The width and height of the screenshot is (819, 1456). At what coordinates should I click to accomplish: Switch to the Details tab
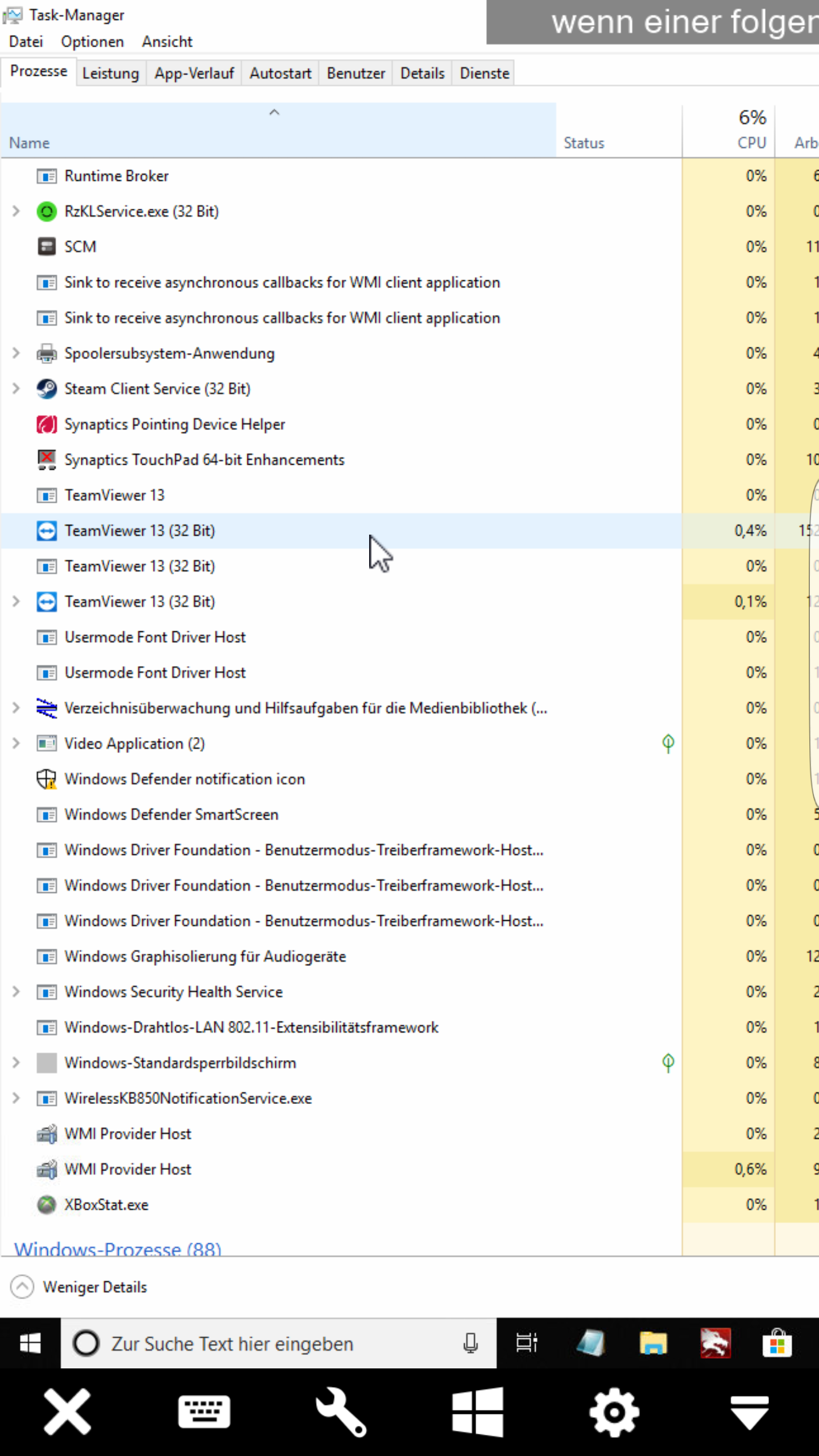423,73
